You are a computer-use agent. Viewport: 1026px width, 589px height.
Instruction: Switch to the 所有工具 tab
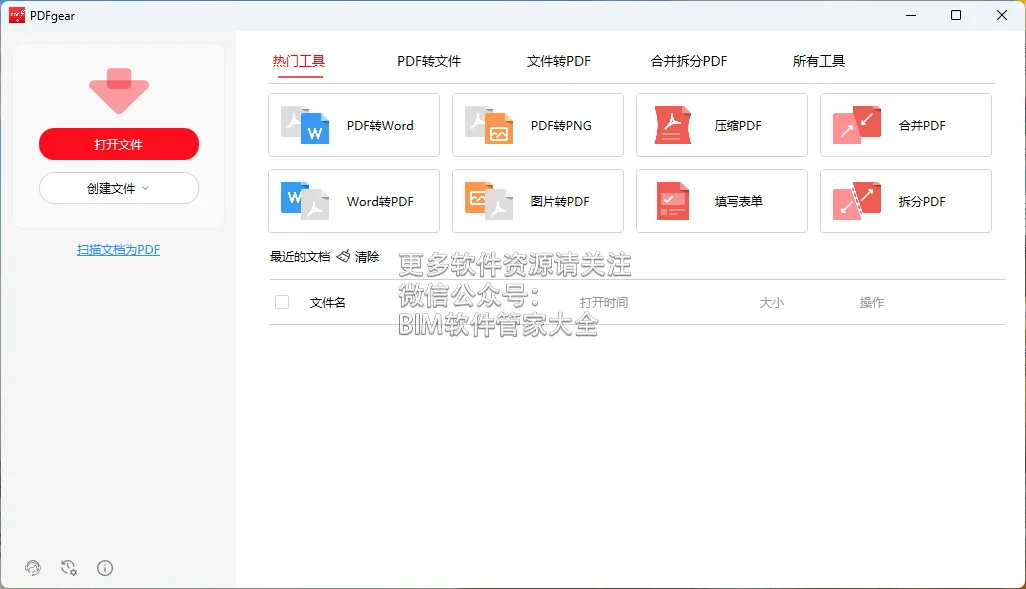click(819, 62)
